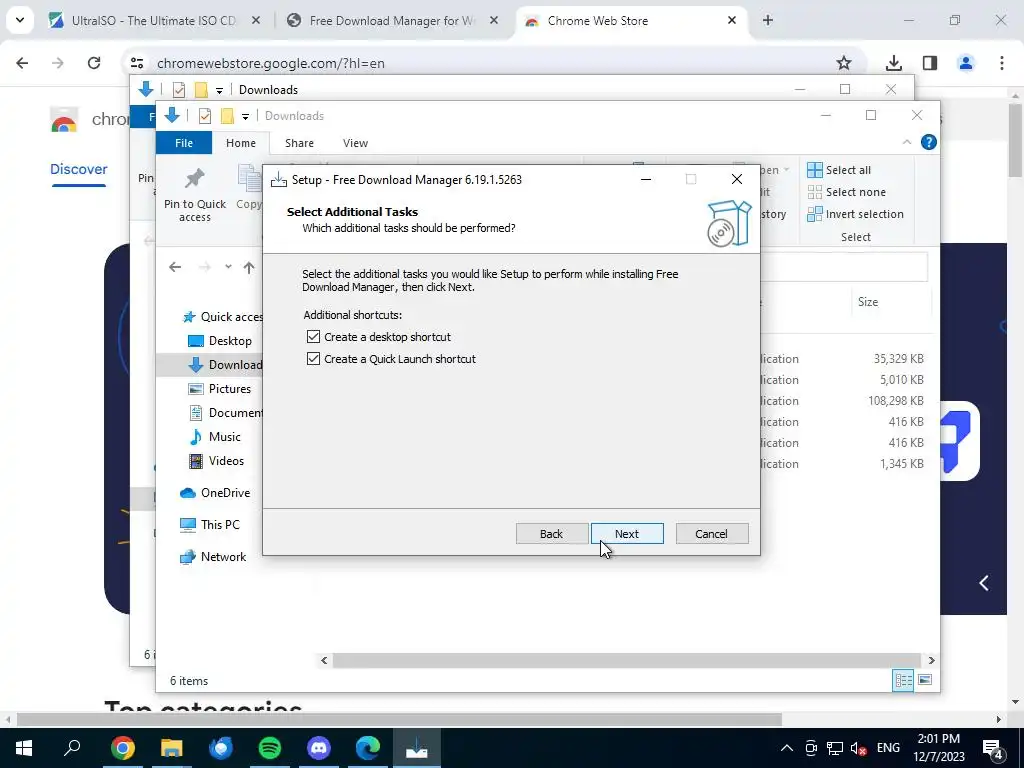Go Back in the Setup wizard
Viewport: 1024px width, 768px height.
point(551,534)
